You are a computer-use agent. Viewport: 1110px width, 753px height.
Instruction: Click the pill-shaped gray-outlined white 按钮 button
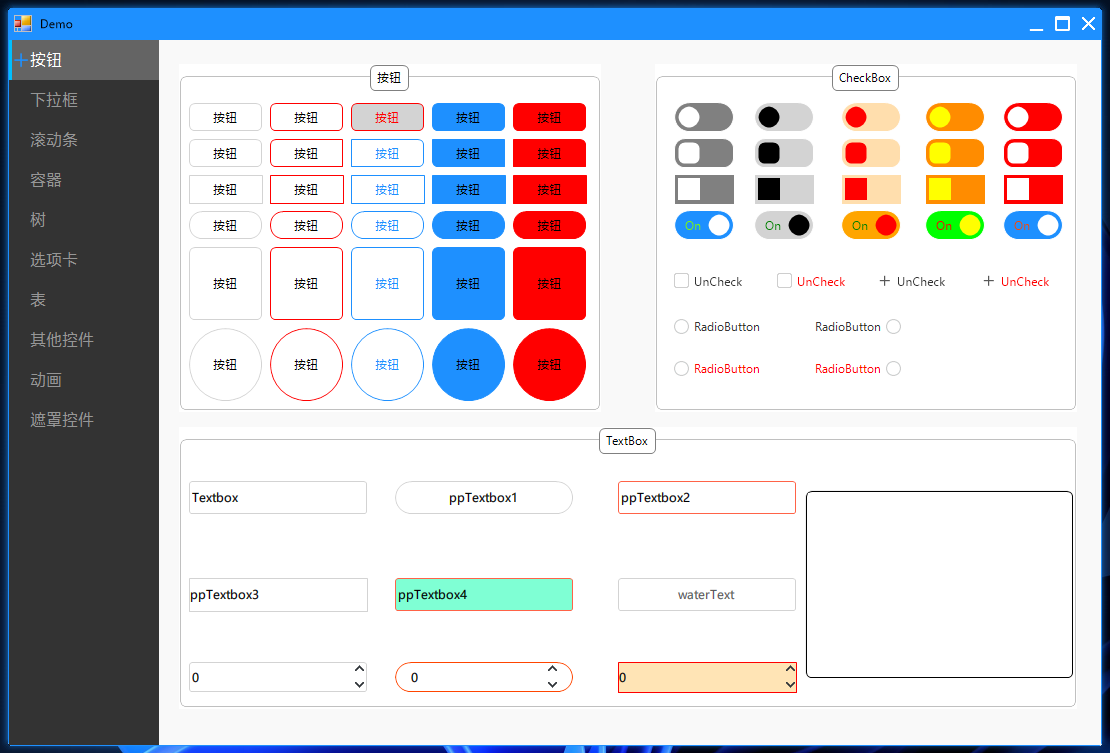click(225, 225)
